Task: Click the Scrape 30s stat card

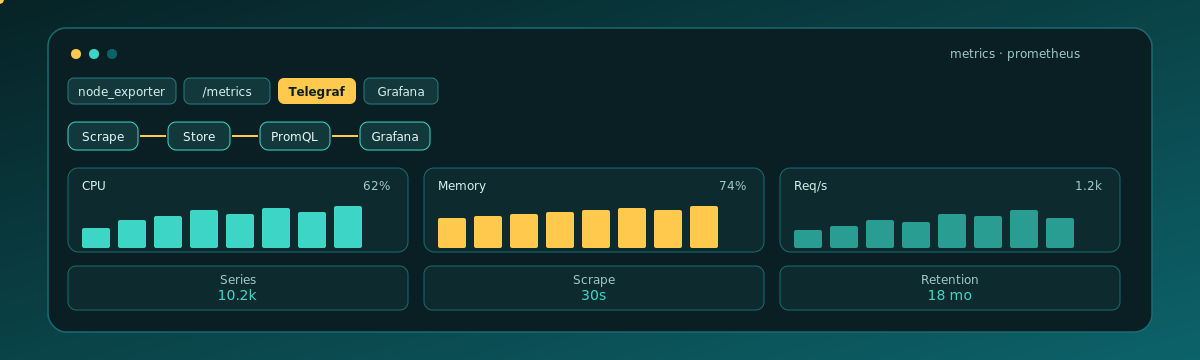Action: click(594, 288)
